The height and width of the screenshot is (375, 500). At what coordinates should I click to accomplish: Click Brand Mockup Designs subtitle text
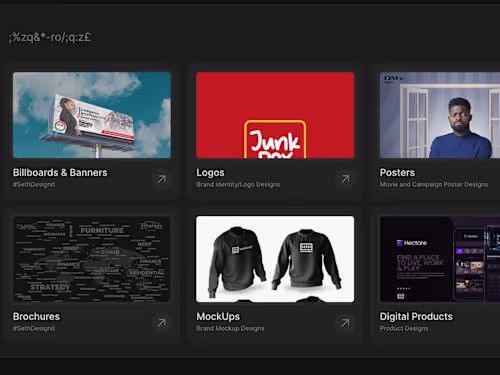pyautogui.click(x=230, y=329)
